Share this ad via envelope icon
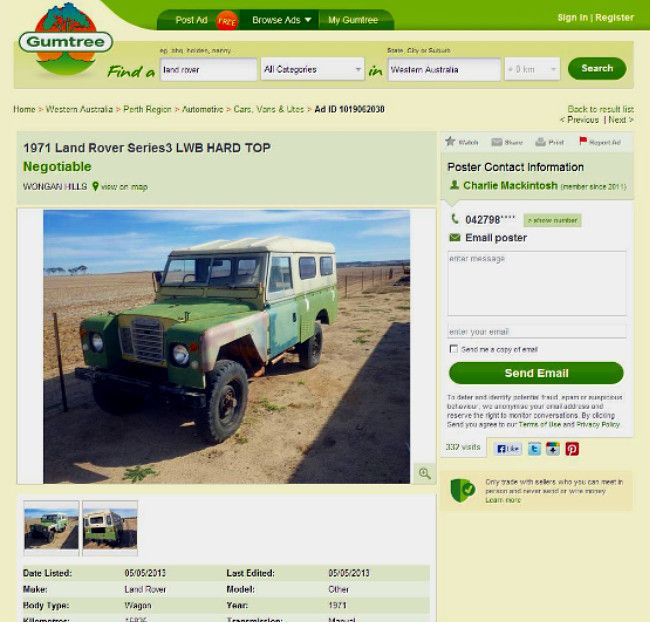Image resolution: width=650 pixels, height=622 pixels. pyautogui.click(x=497, y=142)
